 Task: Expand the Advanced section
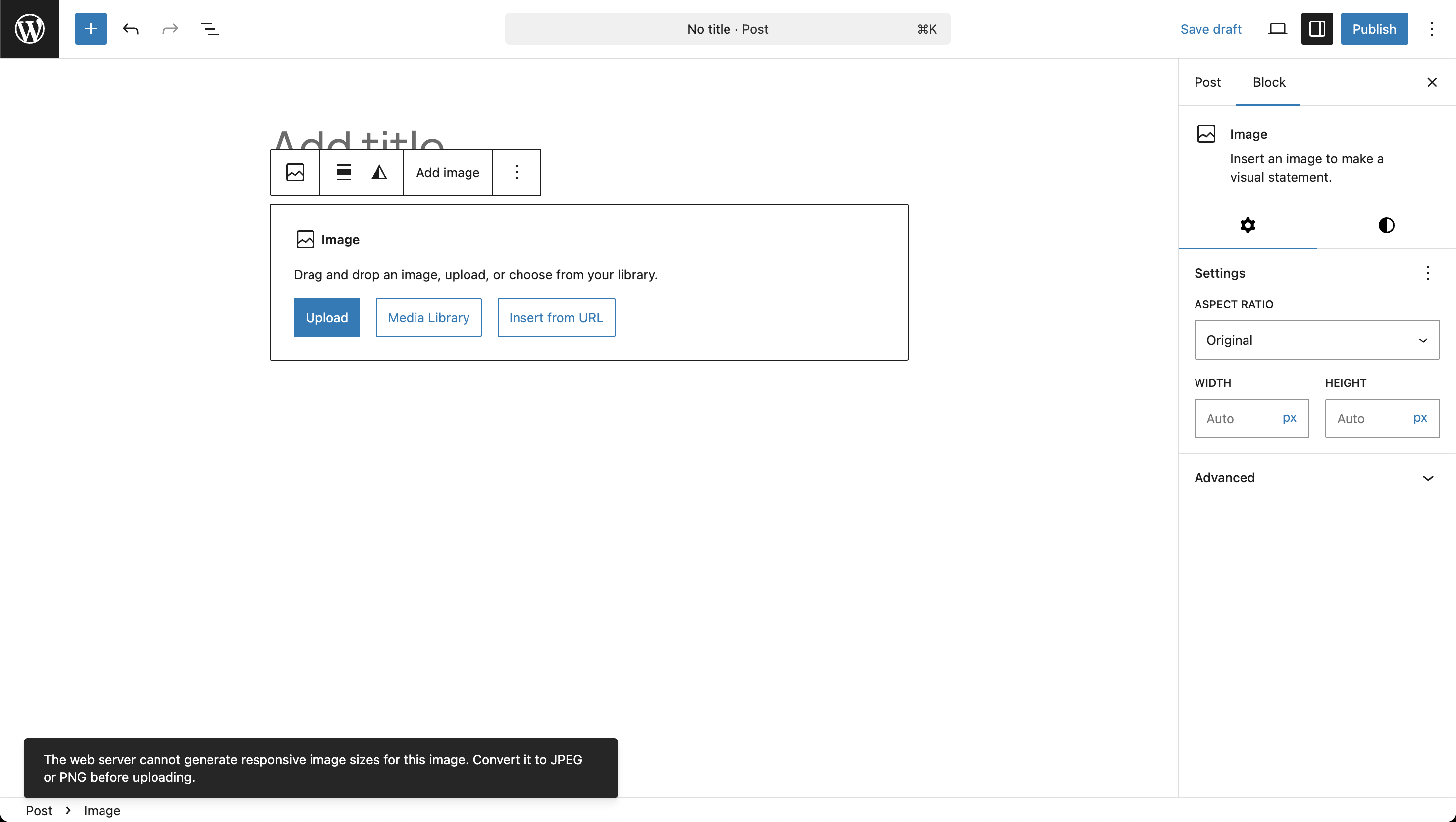1316,478
